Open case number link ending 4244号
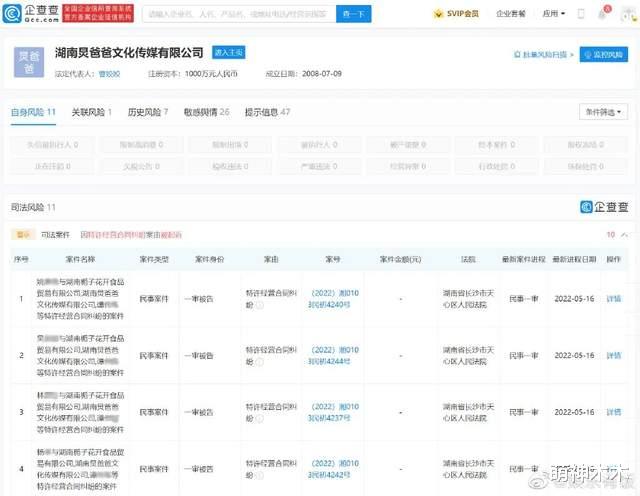640x496 pixels. [333, 356]
